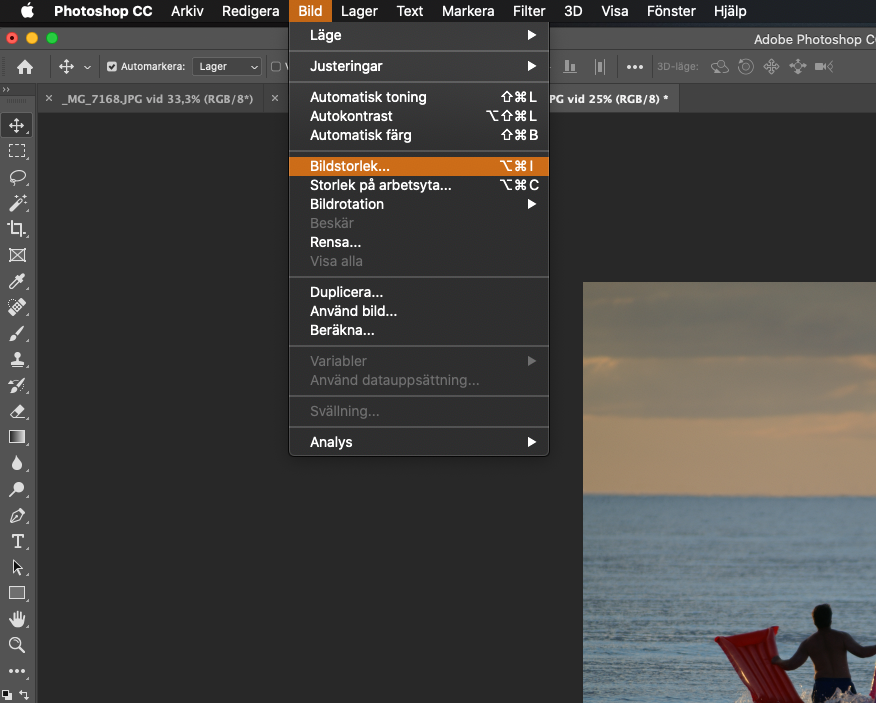Choose Rensa... menu item
Viewport: 876px width, 703px height.
[x=418, y=242]
